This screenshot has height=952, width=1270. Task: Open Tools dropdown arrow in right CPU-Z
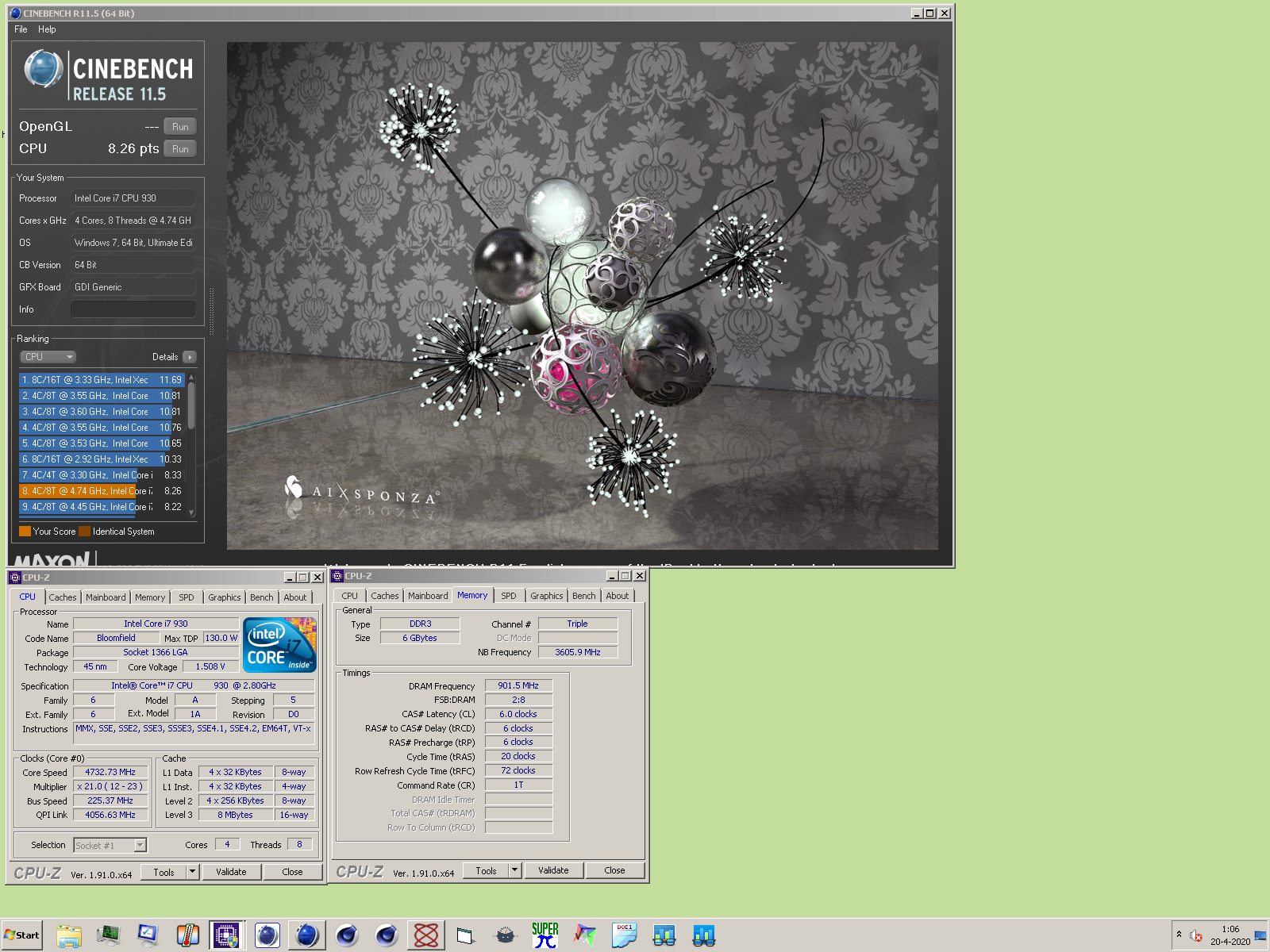pos(514,870)
